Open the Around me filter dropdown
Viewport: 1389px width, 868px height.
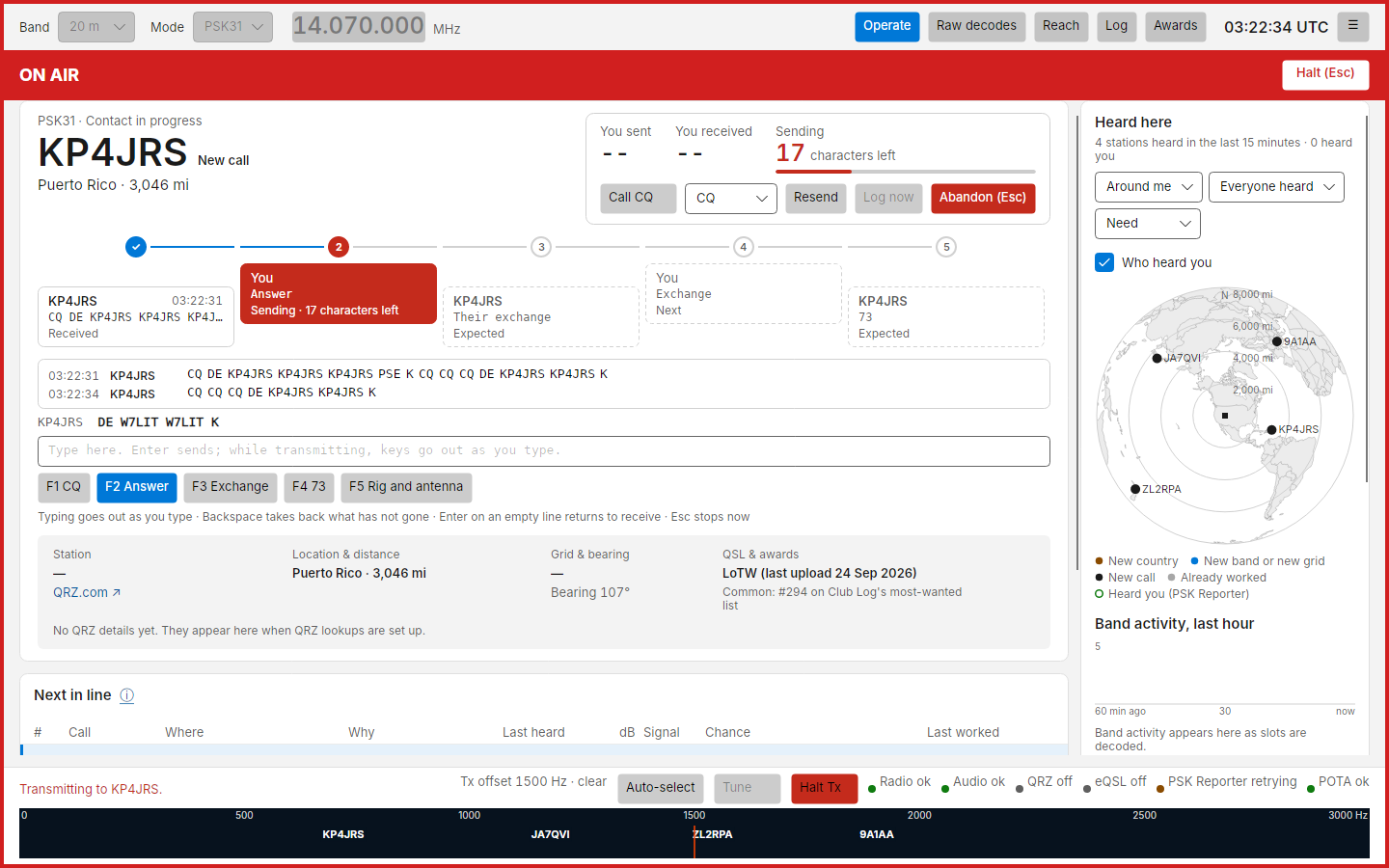pos(1148,187)
